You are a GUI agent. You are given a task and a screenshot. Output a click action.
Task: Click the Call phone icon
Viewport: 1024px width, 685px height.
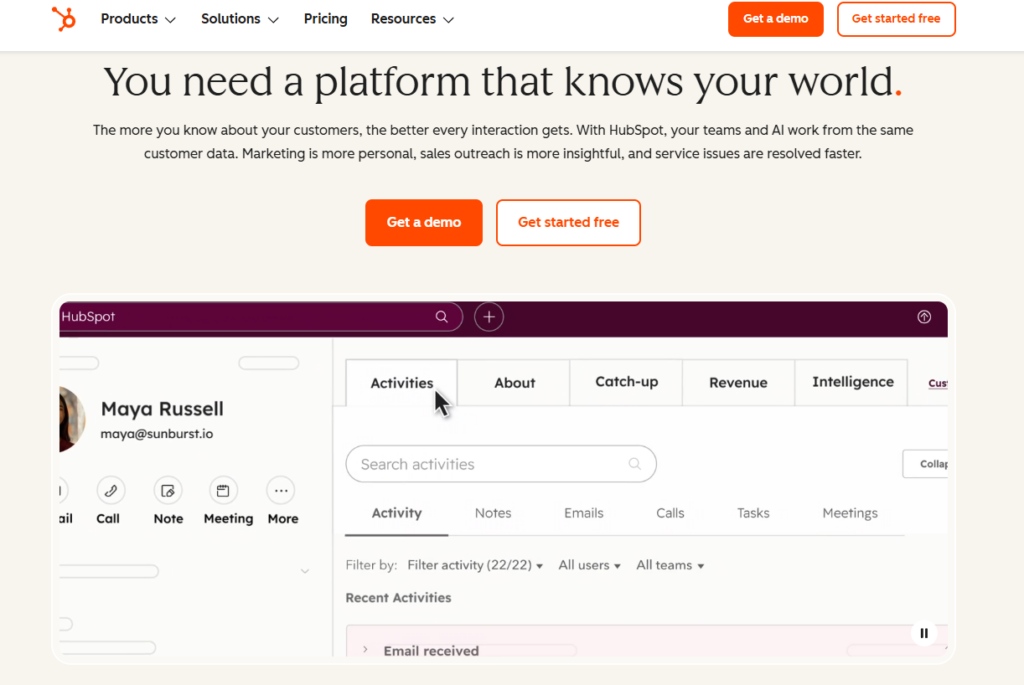pyautogui.click(x=110, y=491)
